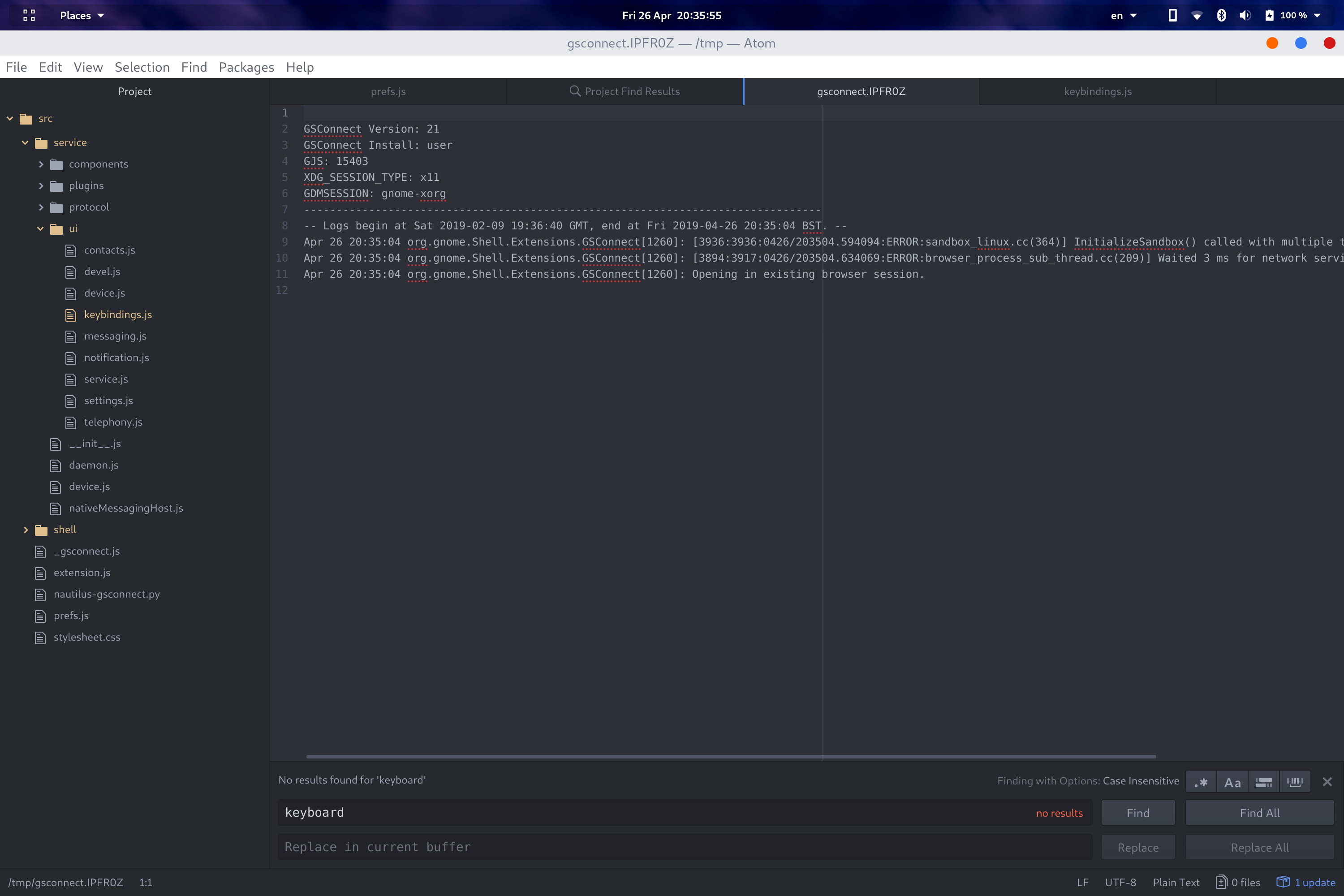The width and height of the screenshot is (1344, 896).
Task: Expand the protocol folder chevron
Action: click(41, 207)
